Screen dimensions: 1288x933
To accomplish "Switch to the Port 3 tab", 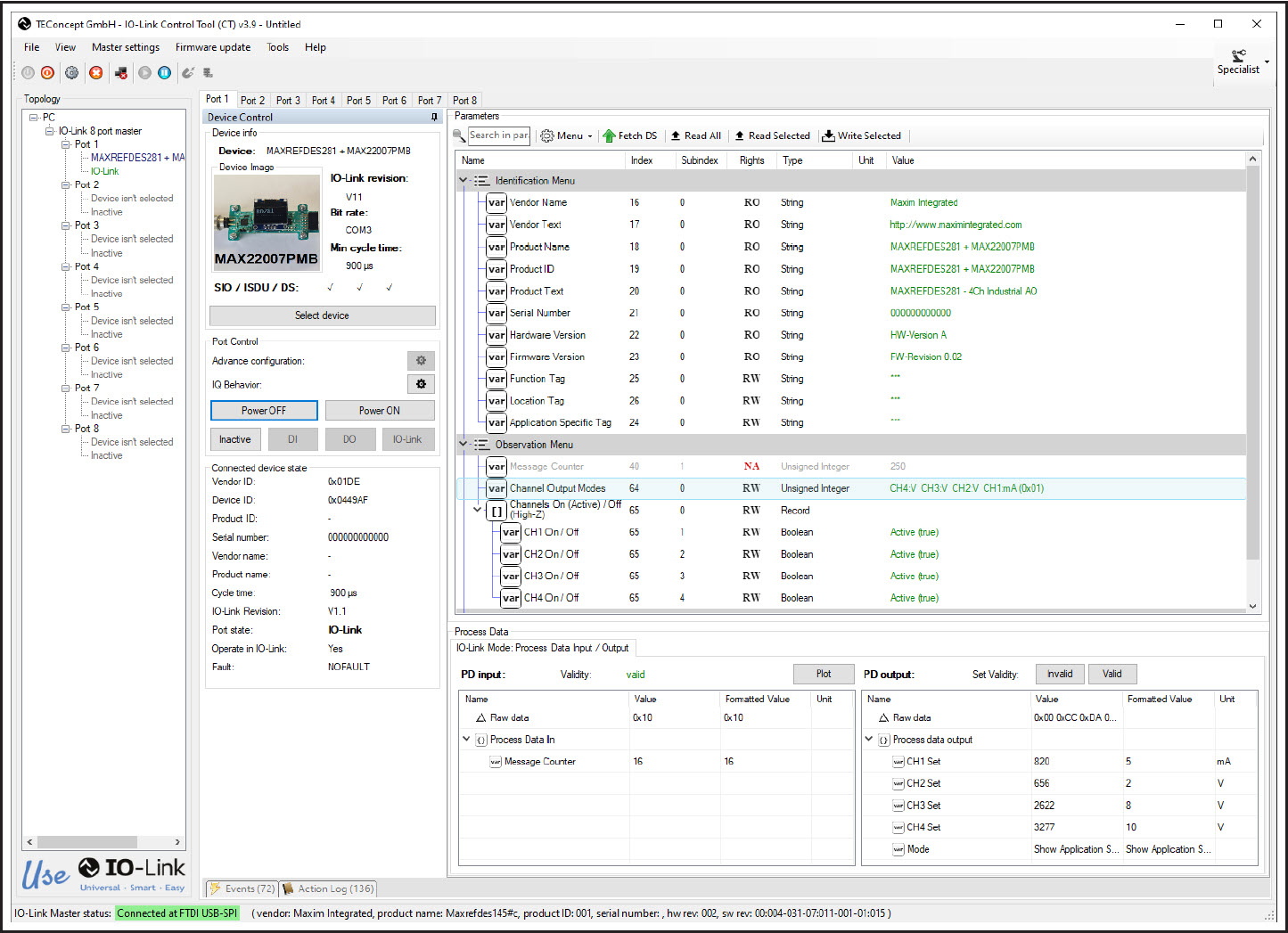I will tap(288, 101).
